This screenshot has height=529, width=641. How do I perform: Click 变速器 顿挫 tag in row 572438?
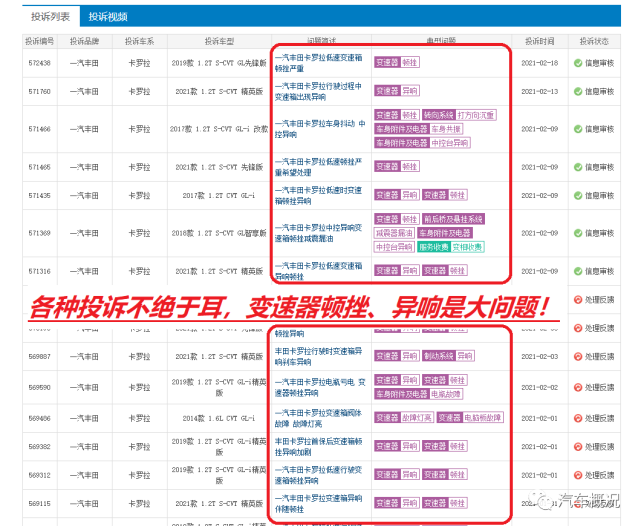click(397, 63)
